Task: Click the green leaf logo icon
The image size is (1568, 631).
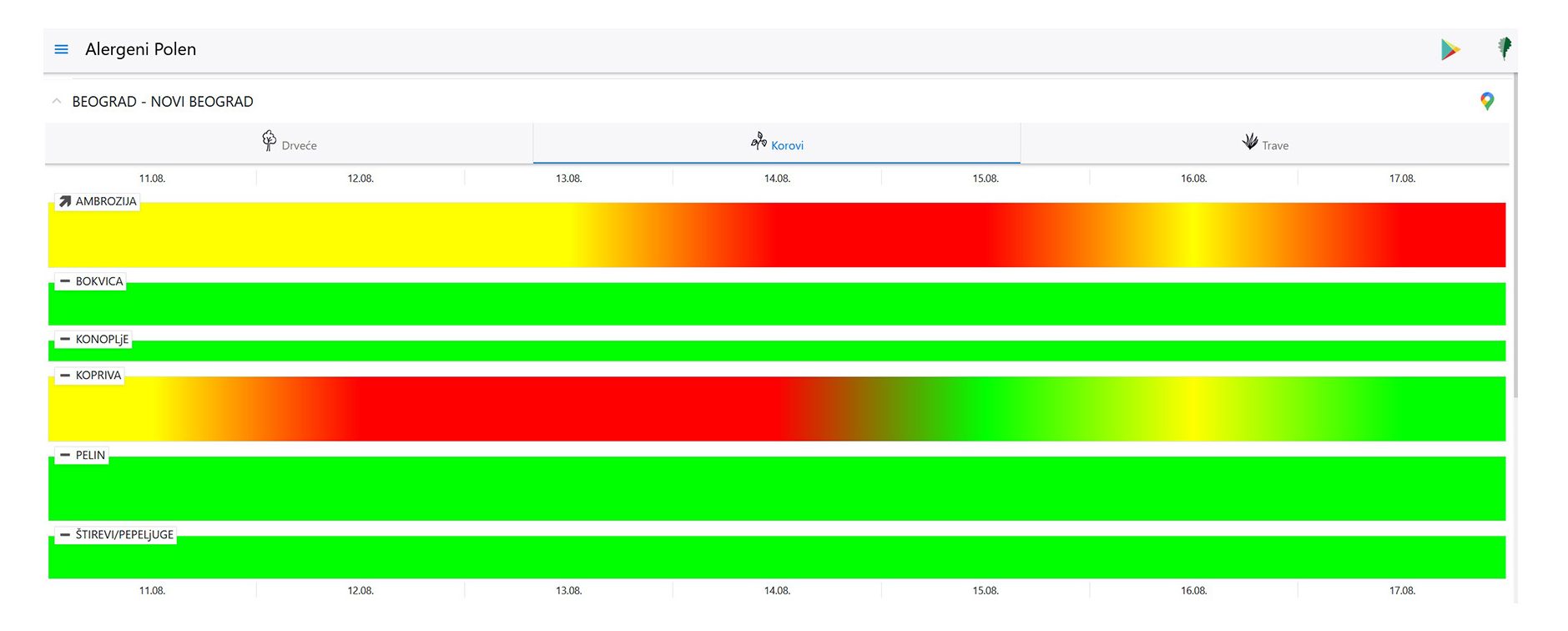Action: (x=1504, y=48)
